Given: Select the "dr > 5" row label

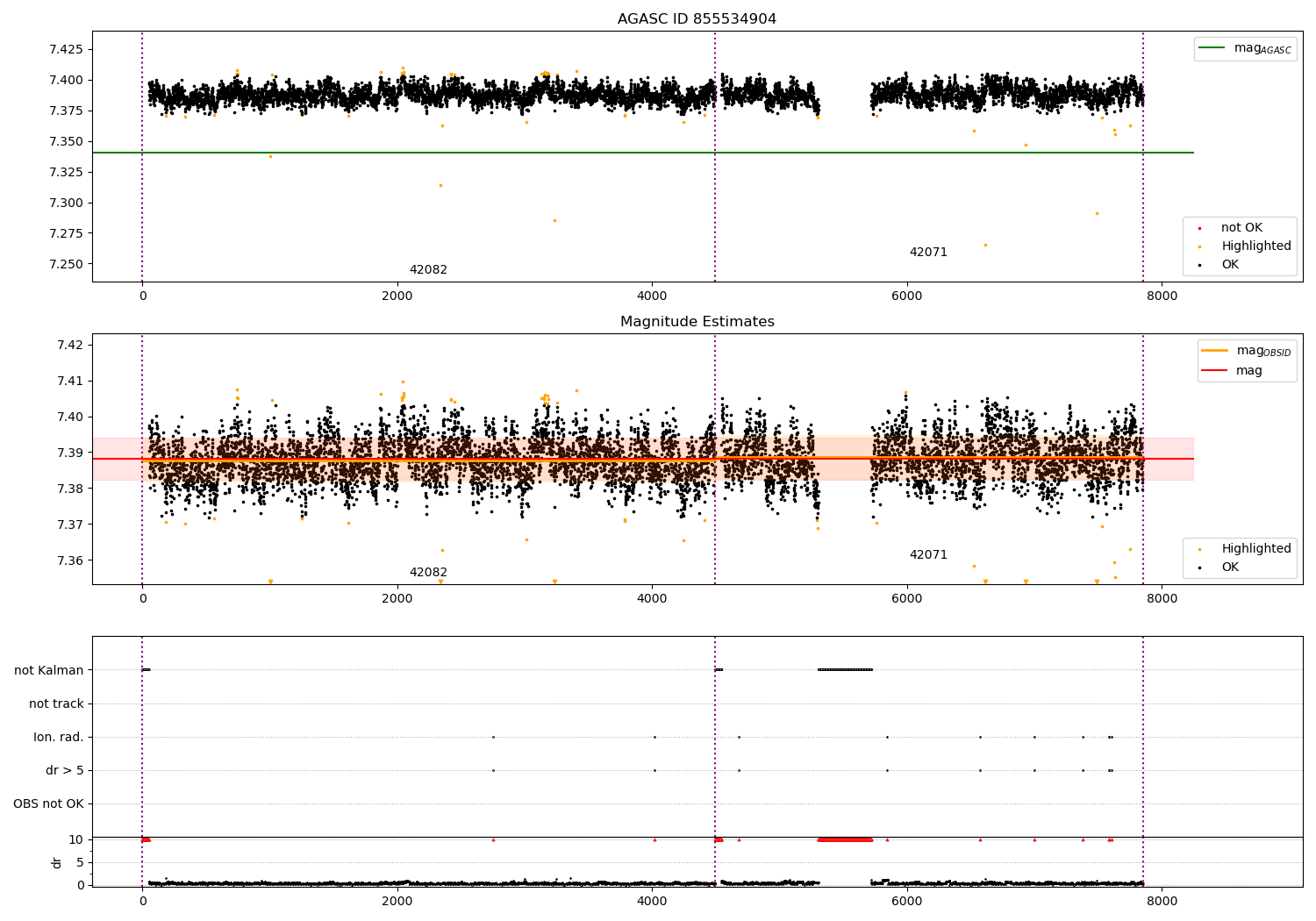Looking at the screenshot, I should point(64,771).
